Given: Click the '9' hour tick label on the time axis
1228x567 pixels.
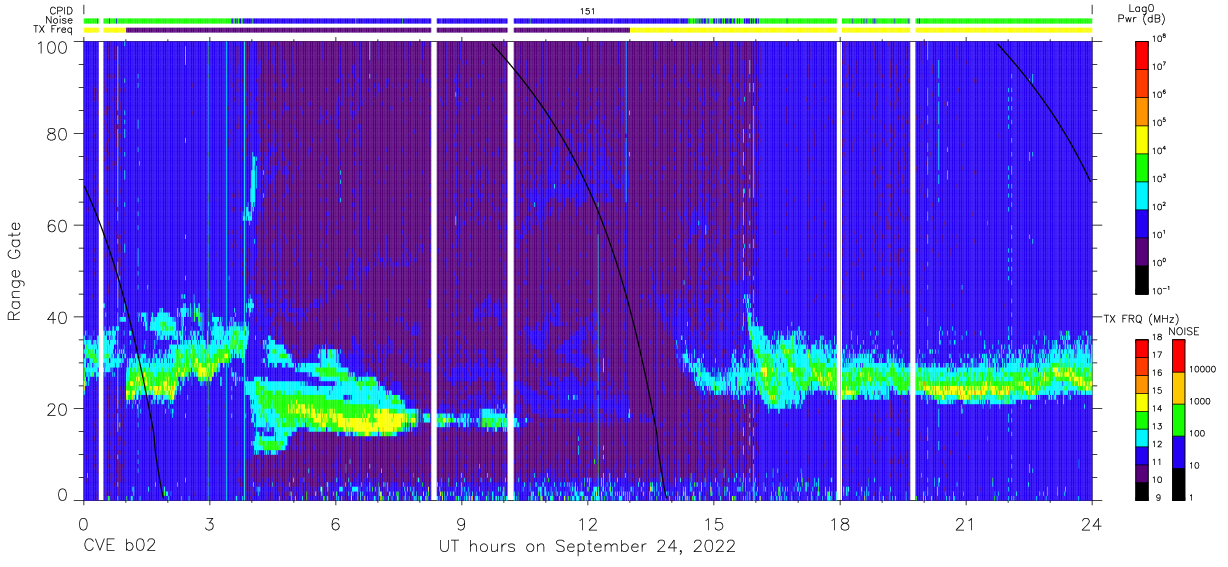Looking at the screenshot, I should tap(461, 523).
